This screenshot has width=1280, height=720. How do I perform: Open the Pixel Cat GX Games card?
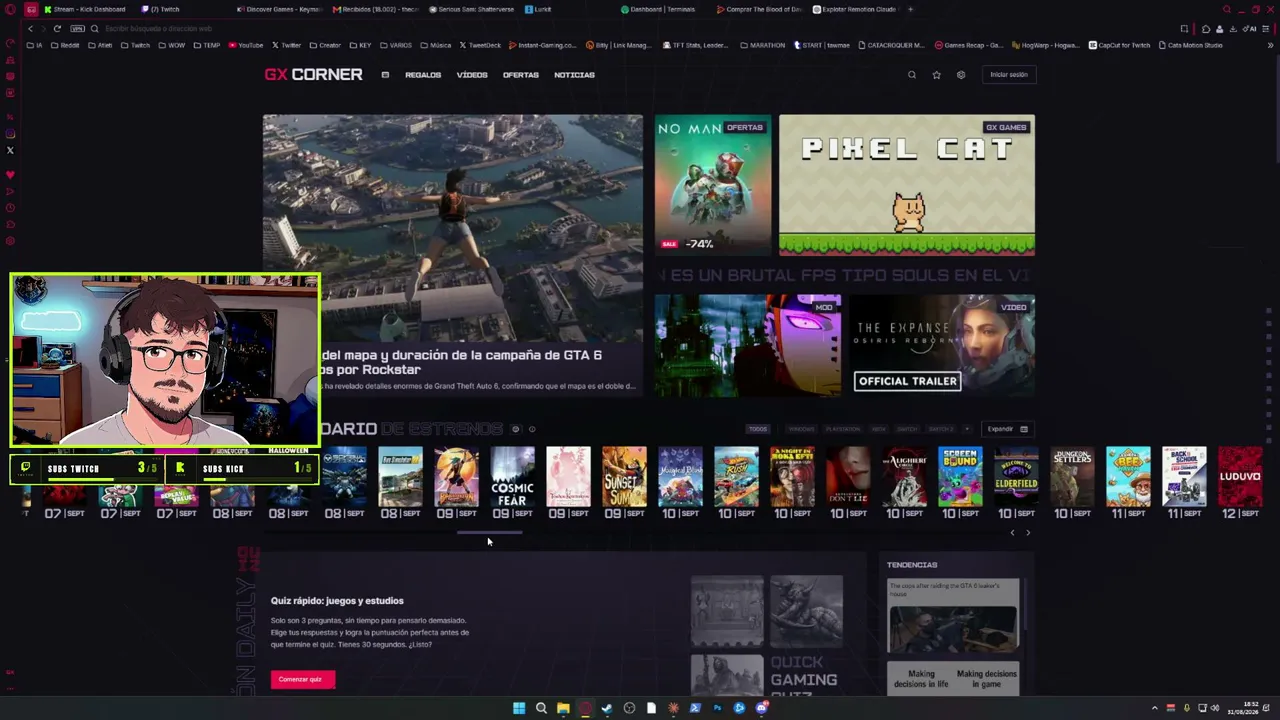click(x=907, y=185)
